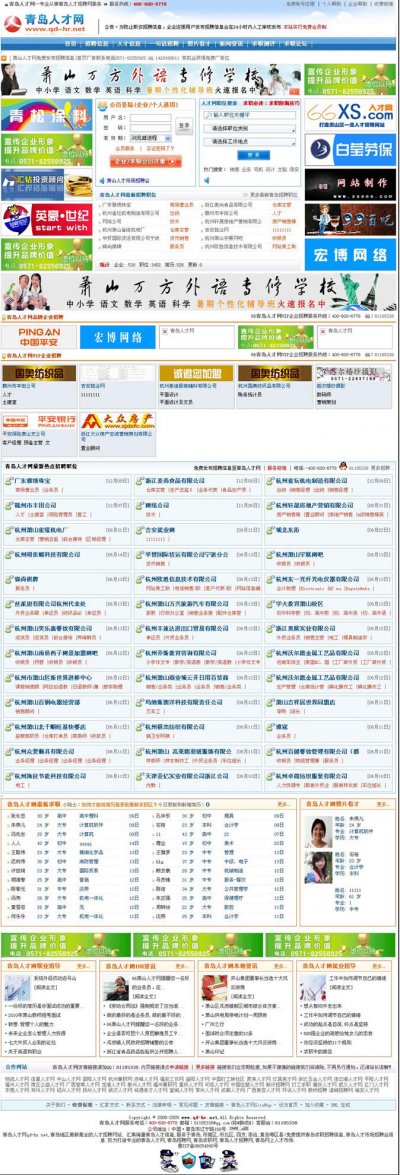This screenshot has height=1175, width=400.
Task: Click 个人帮助 link in the top bar
Action: click(x=331, y=4)
